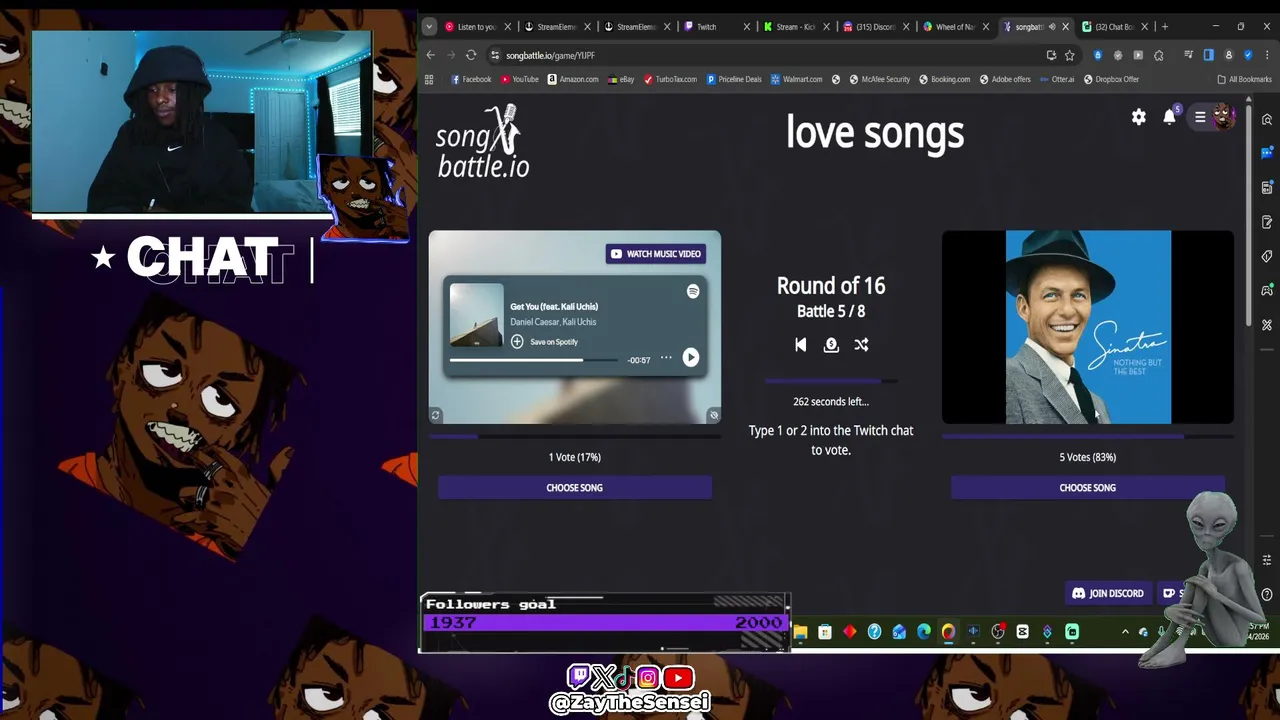Switch to the Stream - Kick tab

[x=795, y=27]
